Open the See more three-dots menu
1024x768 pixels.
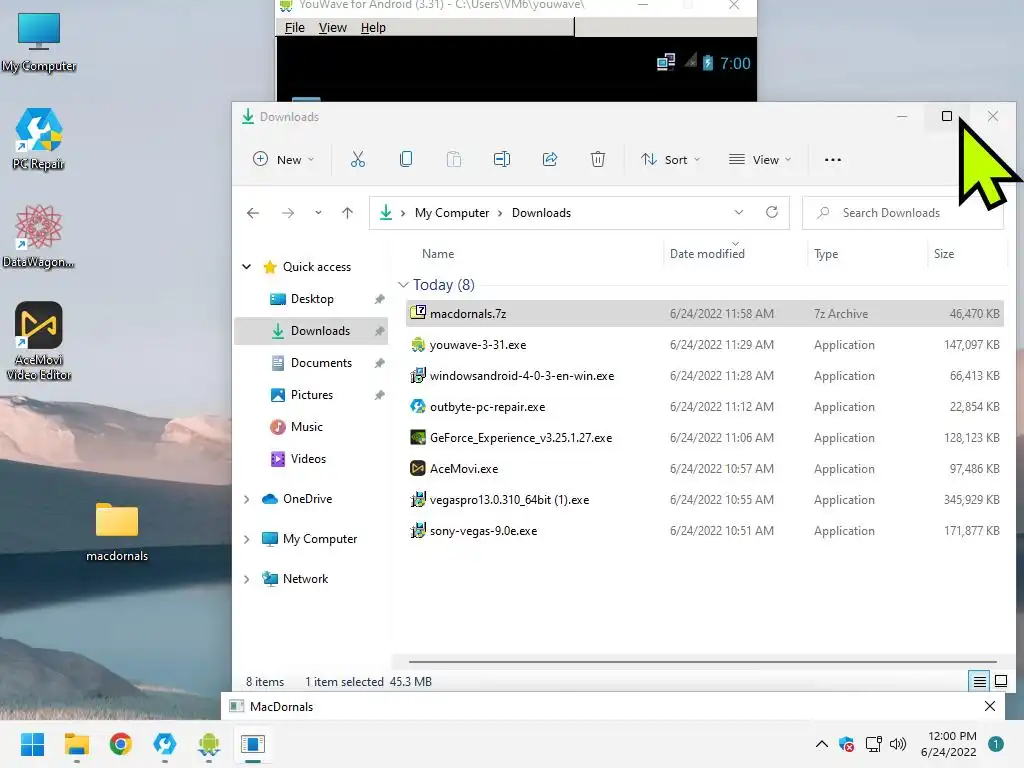[833, 159]
